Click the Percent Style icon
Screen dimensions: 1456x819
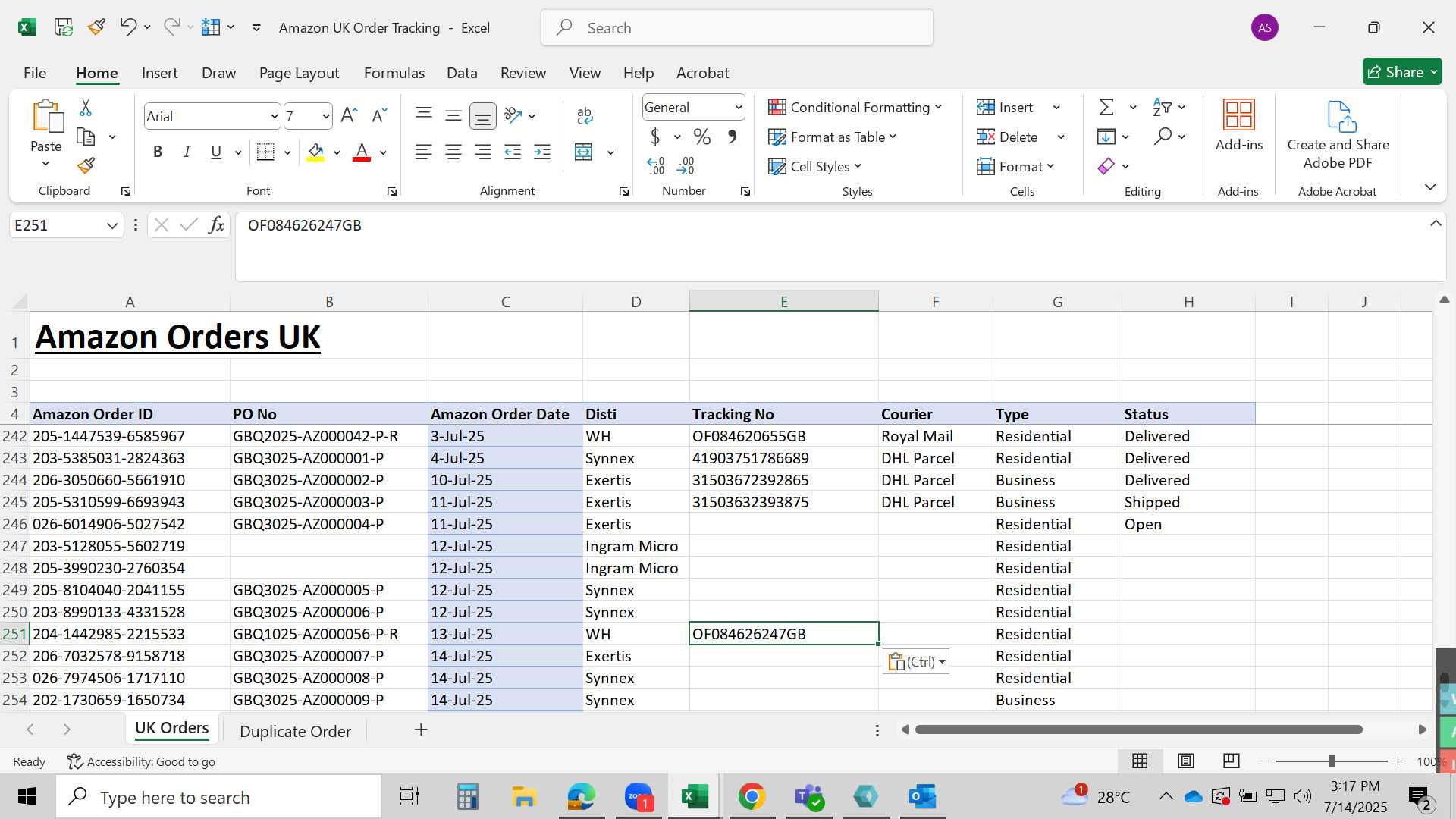(x=702, y=136)
